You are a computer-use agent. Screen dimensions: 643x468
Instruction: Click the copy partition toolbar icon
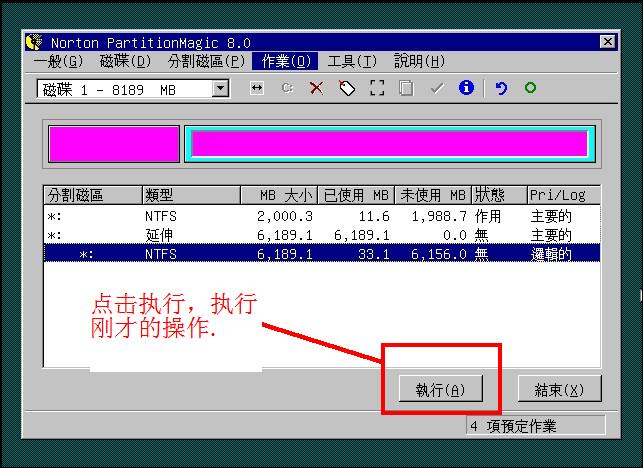click(x=406, y=88)
